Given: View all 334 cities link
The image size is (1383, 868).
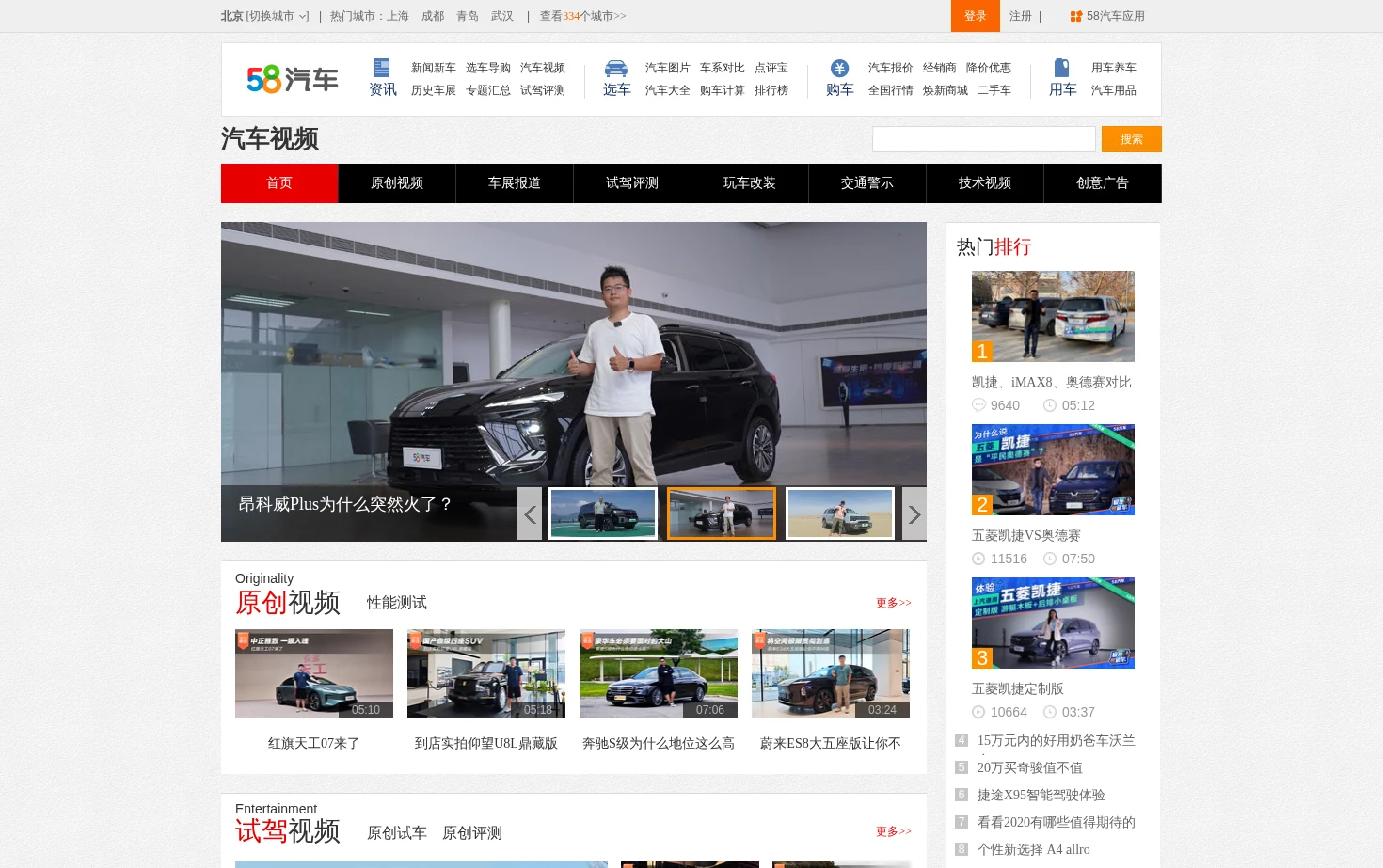Looking at the screenshot, I should click(582, 16).
